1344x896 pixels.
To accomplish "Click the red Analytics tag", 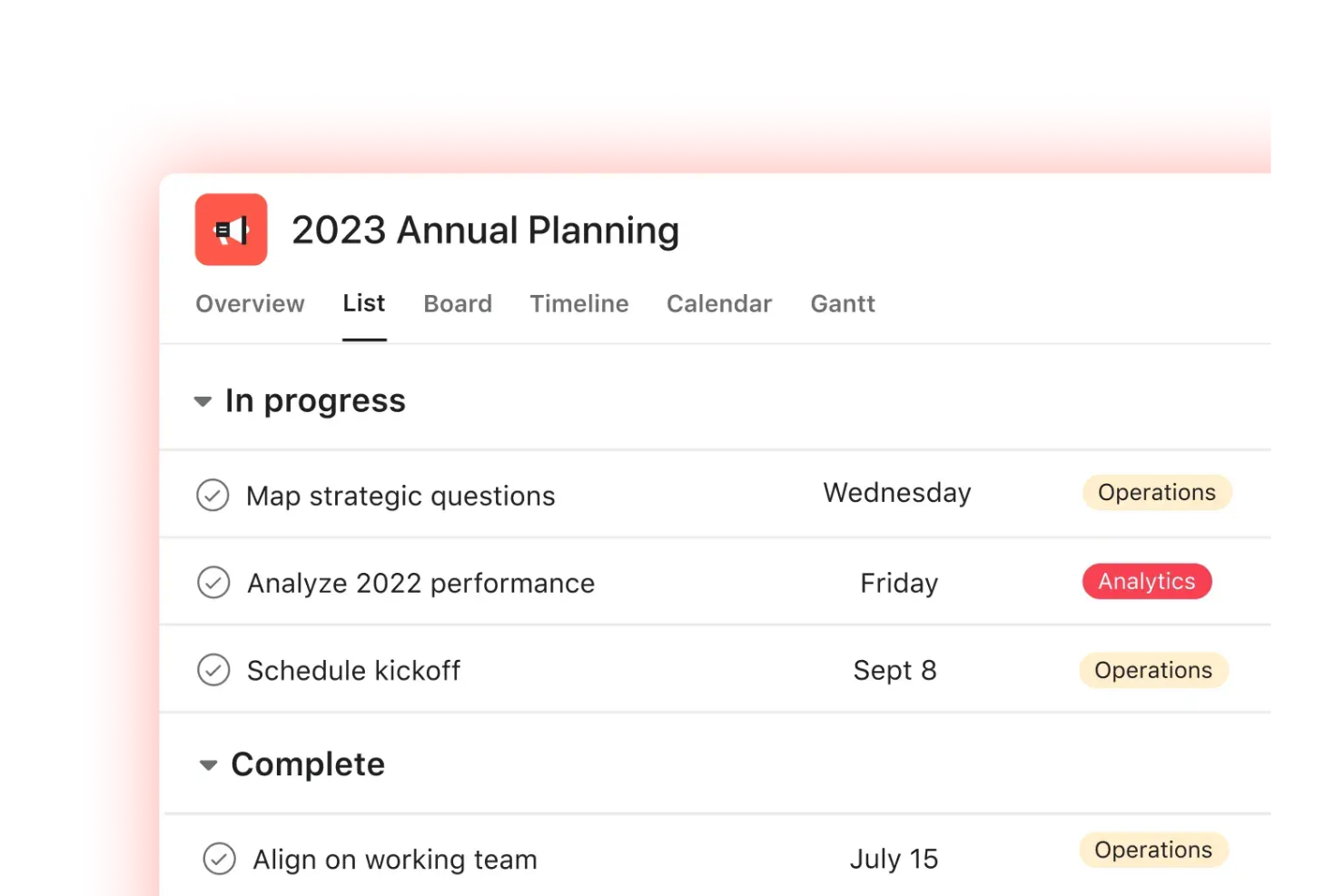I will (x=1146, y=581).
